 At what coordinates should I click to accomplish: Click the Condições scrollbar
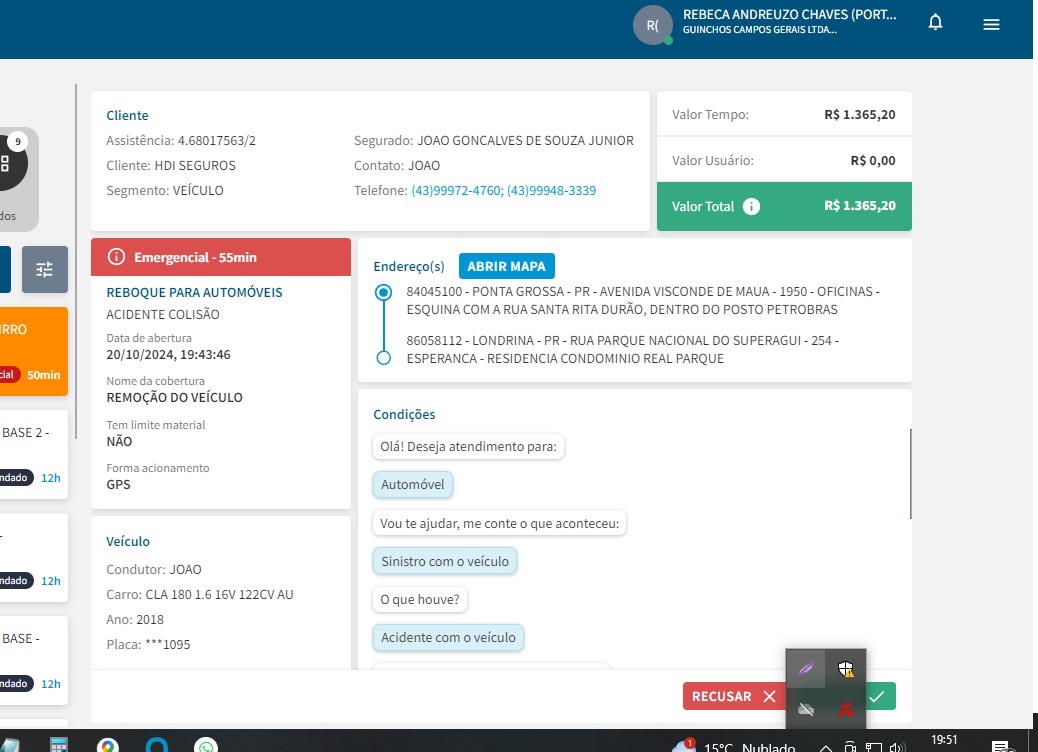(x=911, y=474)
